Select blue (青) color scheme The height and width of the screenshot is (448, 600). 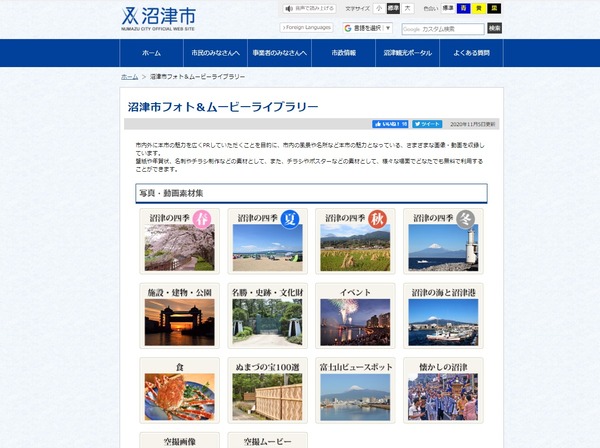[x=463, y=8]
